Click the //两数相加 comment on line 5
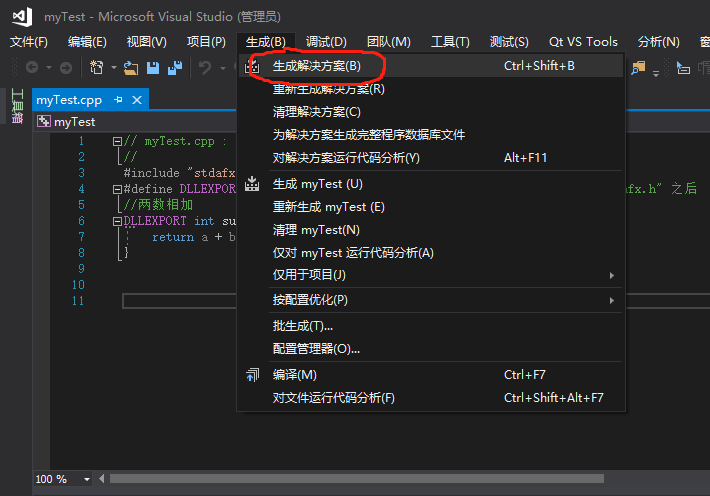Image resolution: width=710 pixels, height=496 pixels. click(158, 205)
